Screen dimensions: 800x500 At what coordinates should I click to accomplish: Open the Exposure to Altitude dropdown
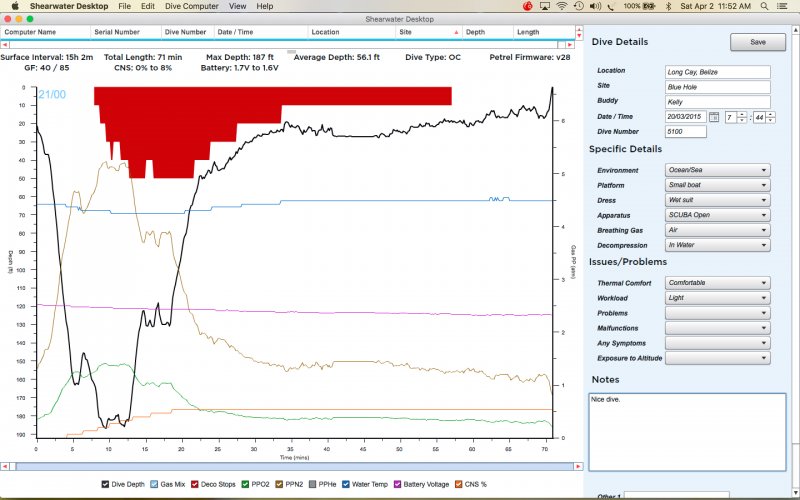[717, 358]
